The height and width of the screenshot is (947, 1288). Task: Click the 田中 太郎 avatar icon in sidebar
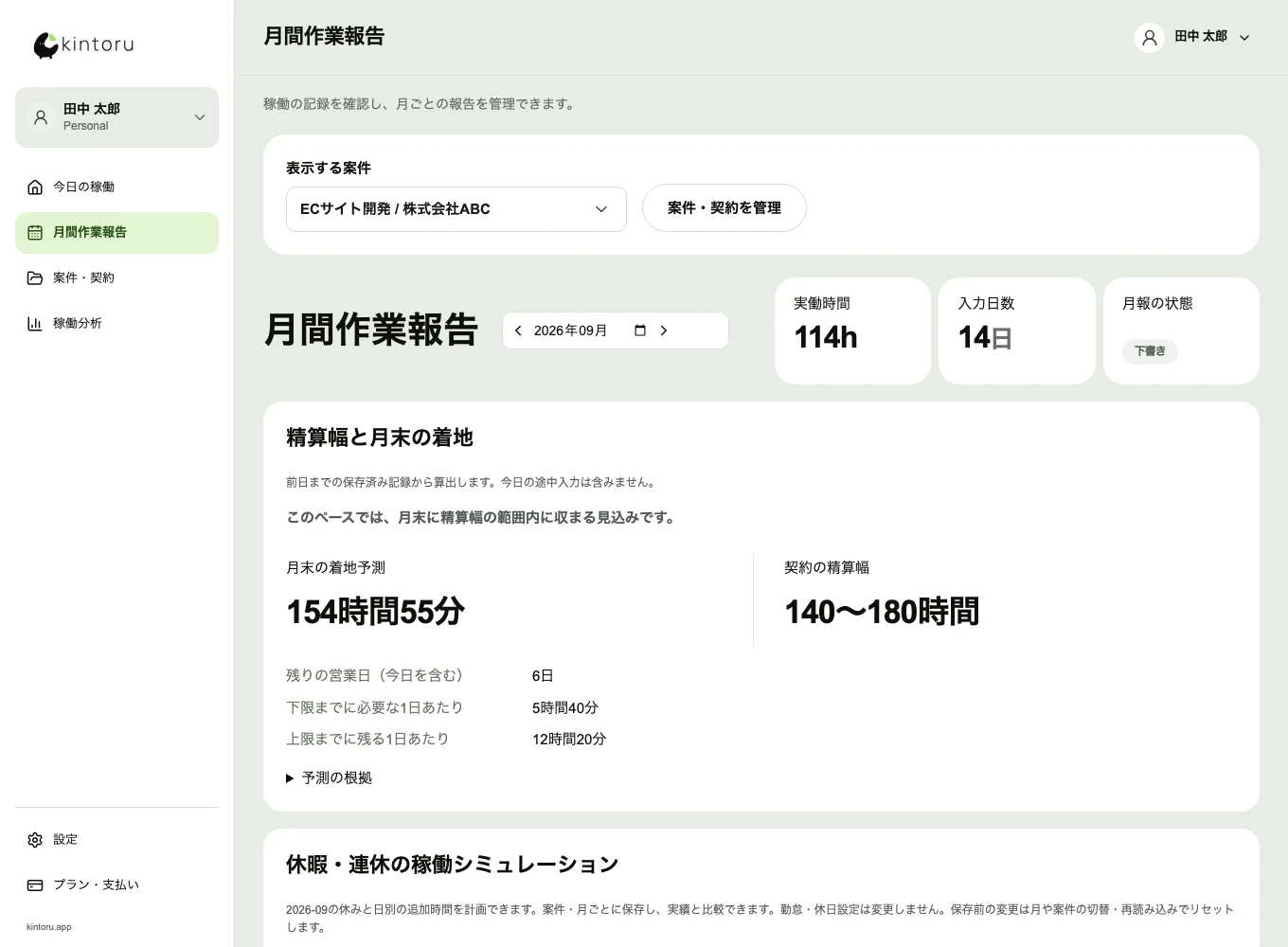[41, 117]
